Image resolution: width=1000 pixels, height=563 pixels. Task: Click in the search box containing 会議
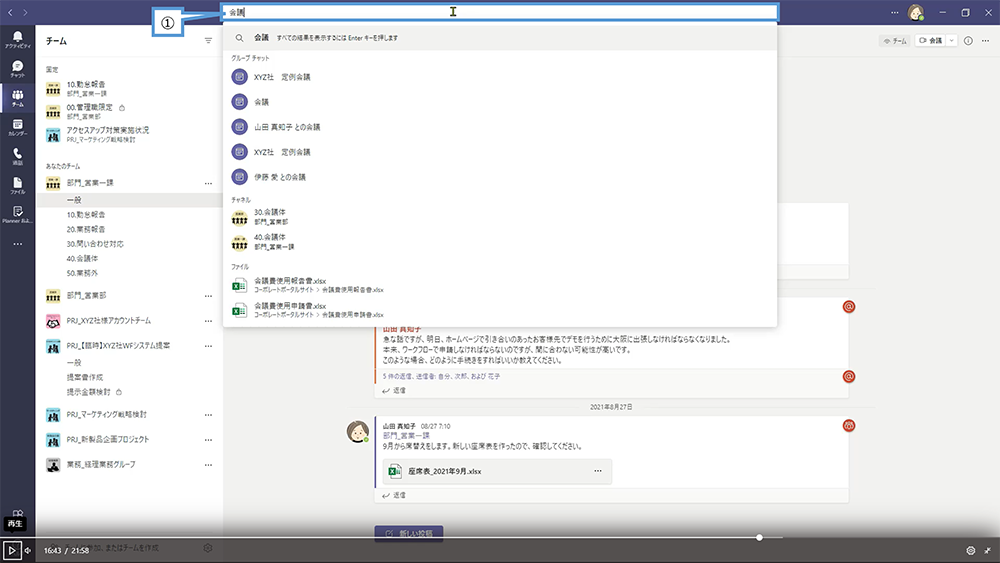click(x=499, y=12)
